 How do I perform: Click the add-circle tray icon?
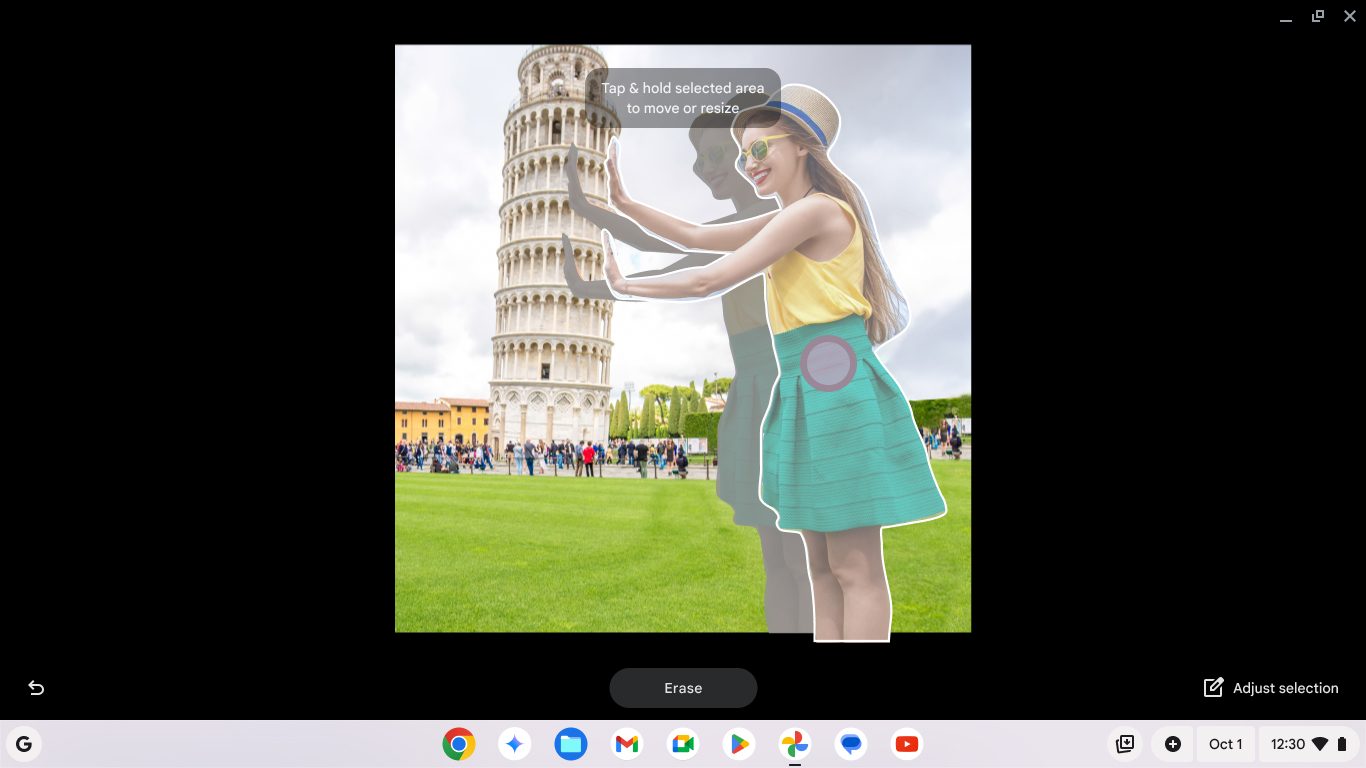pyautogui.click(x=1173, y=744)
